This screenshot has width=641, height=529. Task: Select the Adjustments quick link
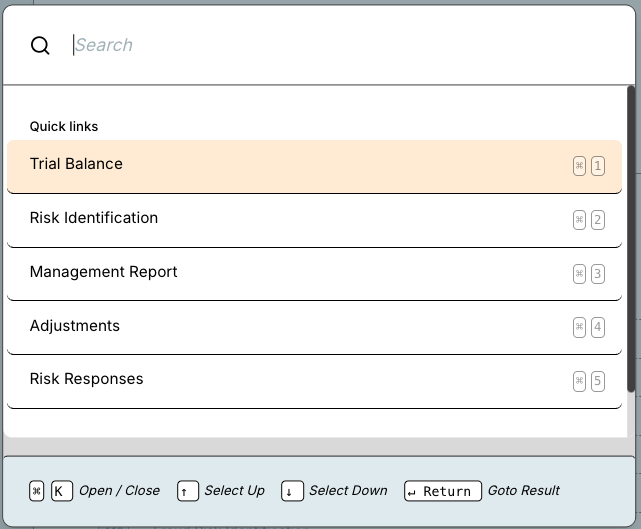[314, 328]
